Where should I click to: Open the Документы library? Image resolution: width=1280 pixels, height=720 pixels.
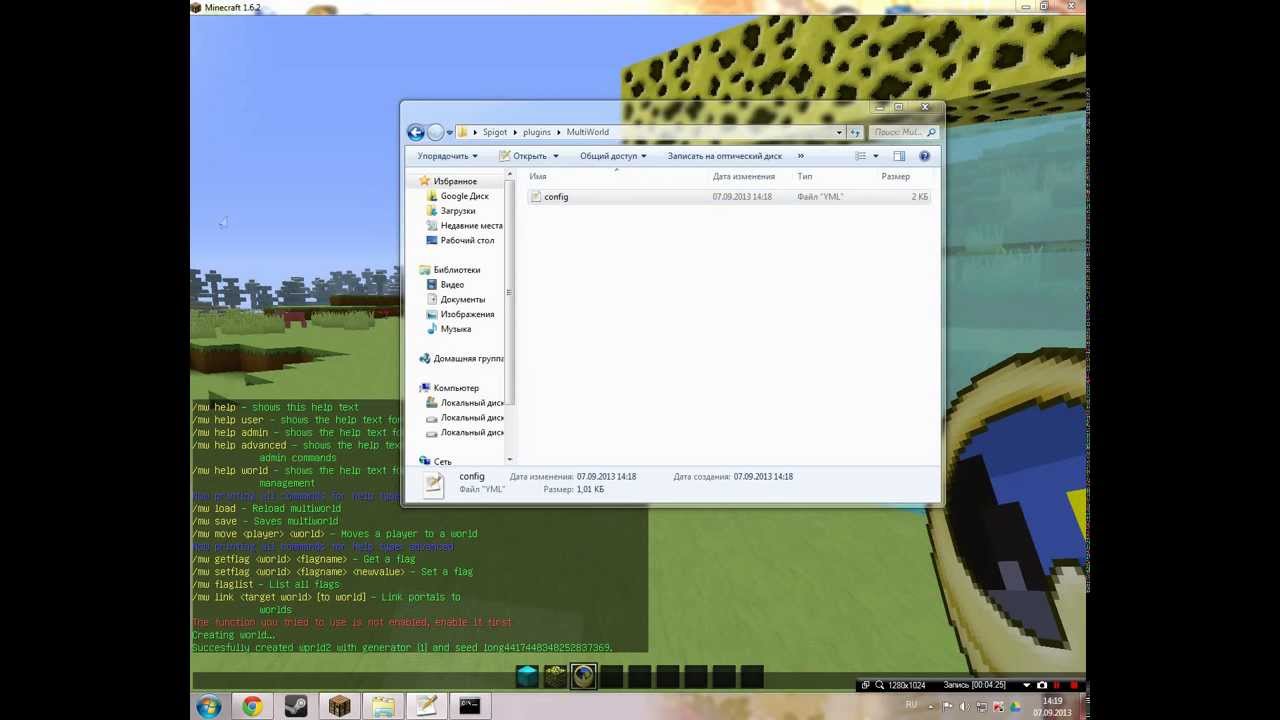pyautogui.click(x=462, y=299)
